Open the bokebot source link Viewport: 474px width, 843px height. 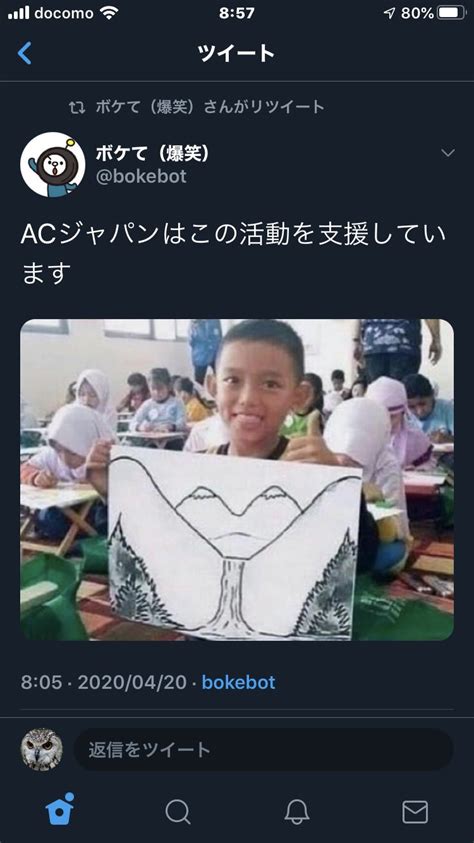pyautogui.click(x=238, y=683)
